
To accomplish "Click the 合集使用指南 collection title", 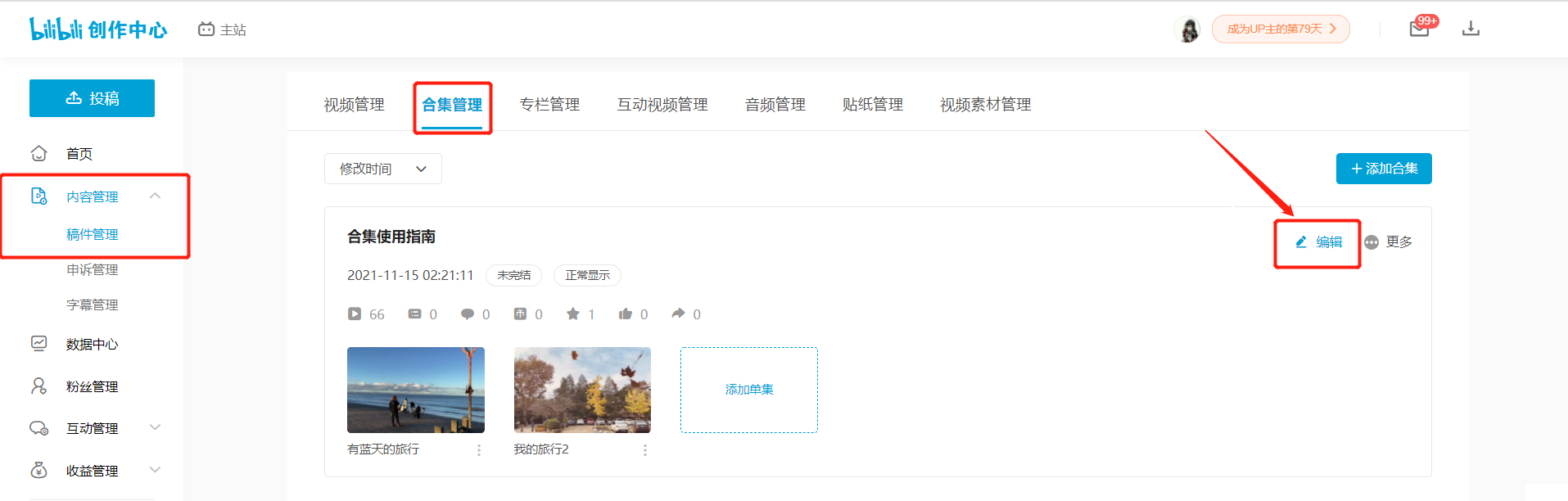I will pyautogui.click(x=391, y=237).
